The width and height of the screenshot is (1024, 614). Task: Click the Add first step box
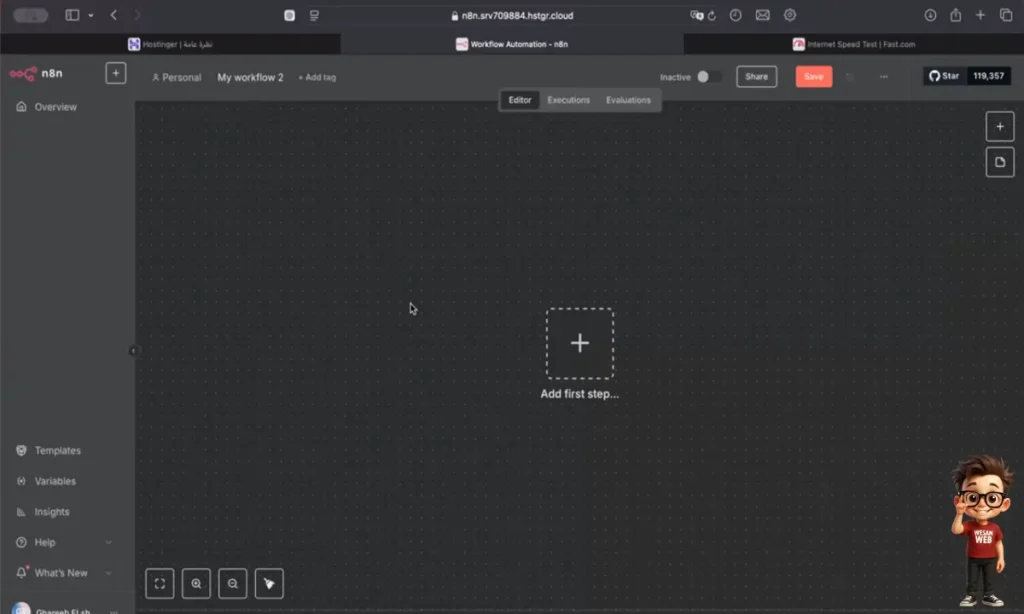[579, 343]
